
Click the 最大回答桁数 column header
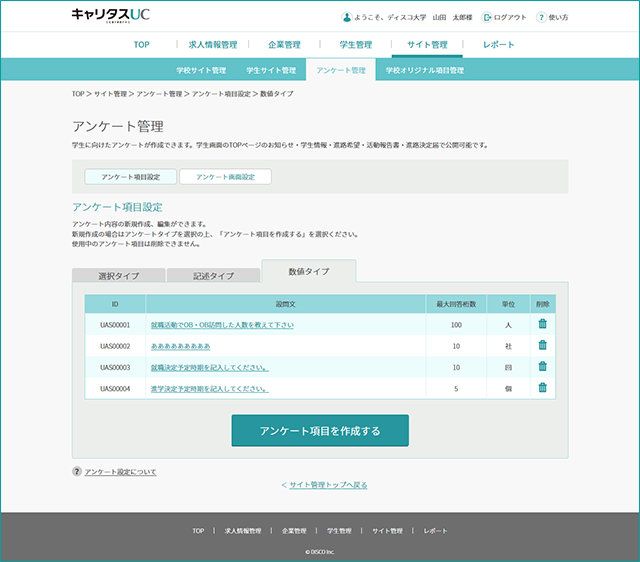456,304
